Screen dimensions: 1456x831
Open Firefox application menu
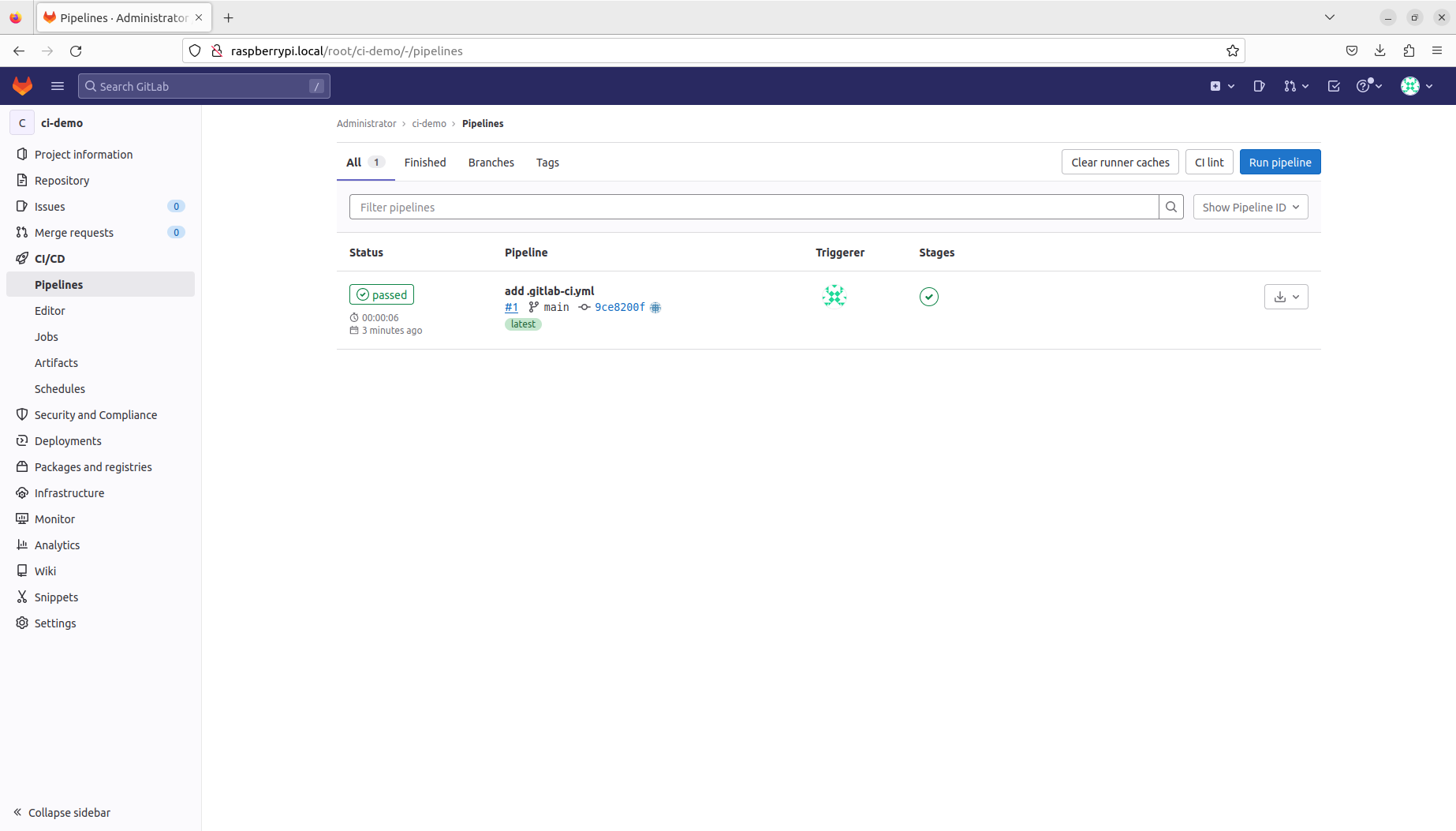(x=1437, y=51)
